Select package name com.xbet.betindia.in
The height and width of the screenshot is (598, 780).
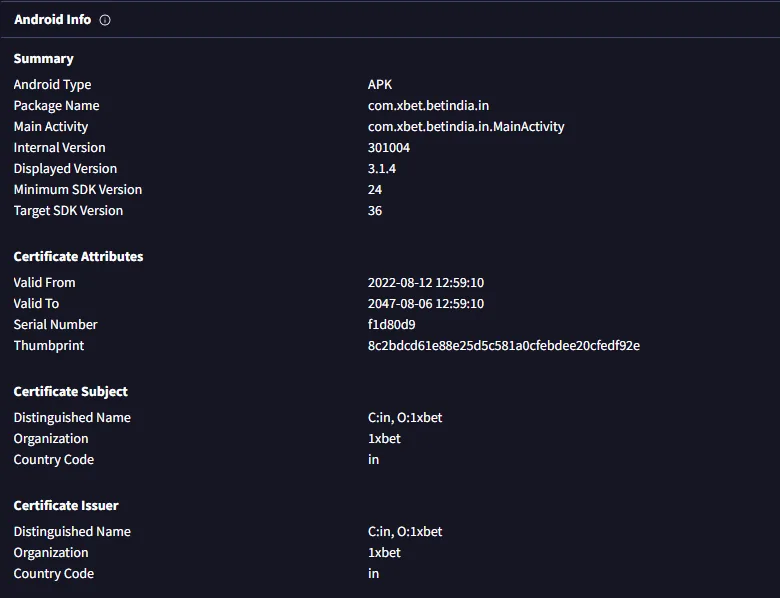[x=428, y=105]
